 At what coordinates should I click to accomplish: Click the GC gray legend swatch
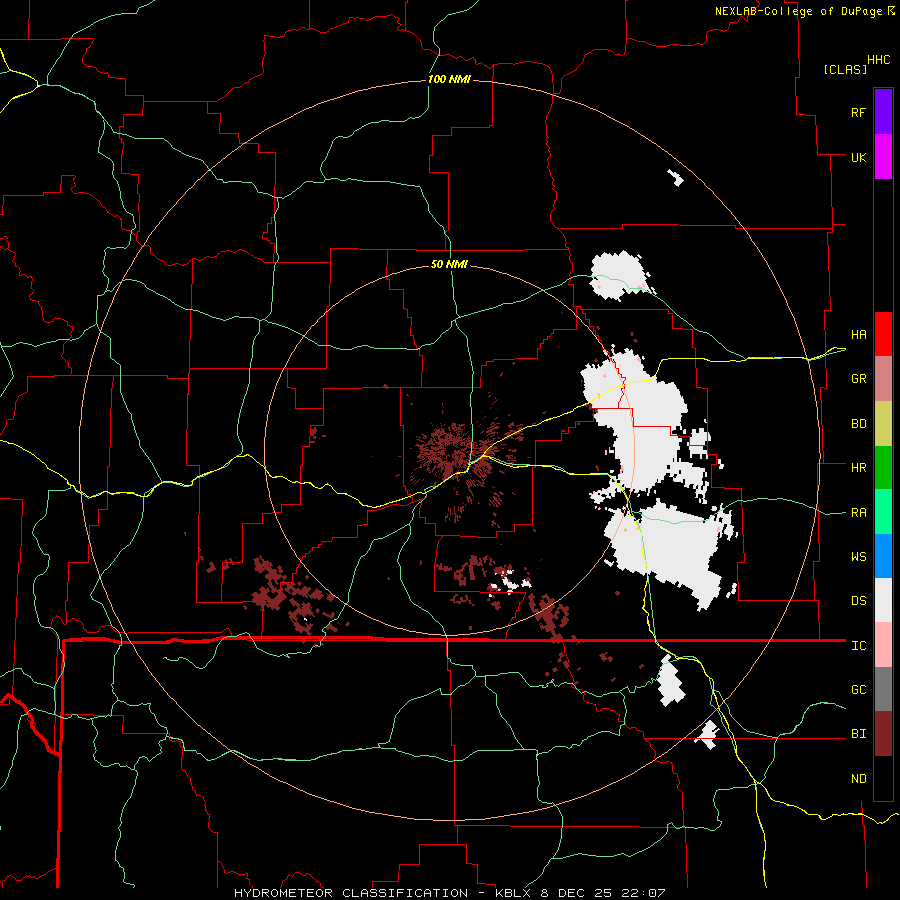coord(883,689)
